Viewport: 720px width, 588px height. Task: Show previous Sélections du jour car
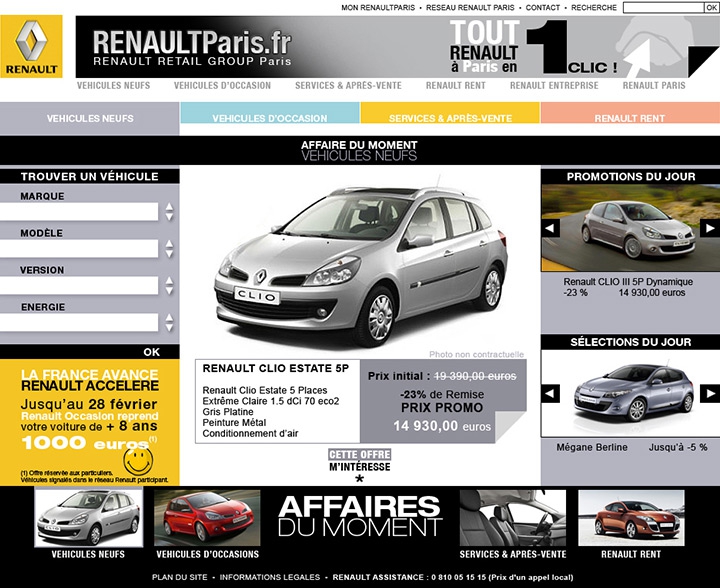click(550, 393)
